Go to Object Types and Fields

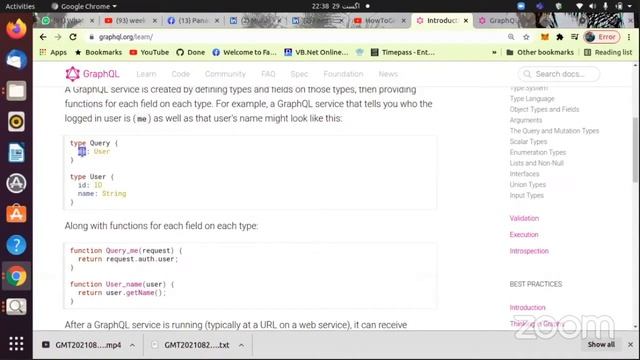pyautogui.click(x=544, y=109)
